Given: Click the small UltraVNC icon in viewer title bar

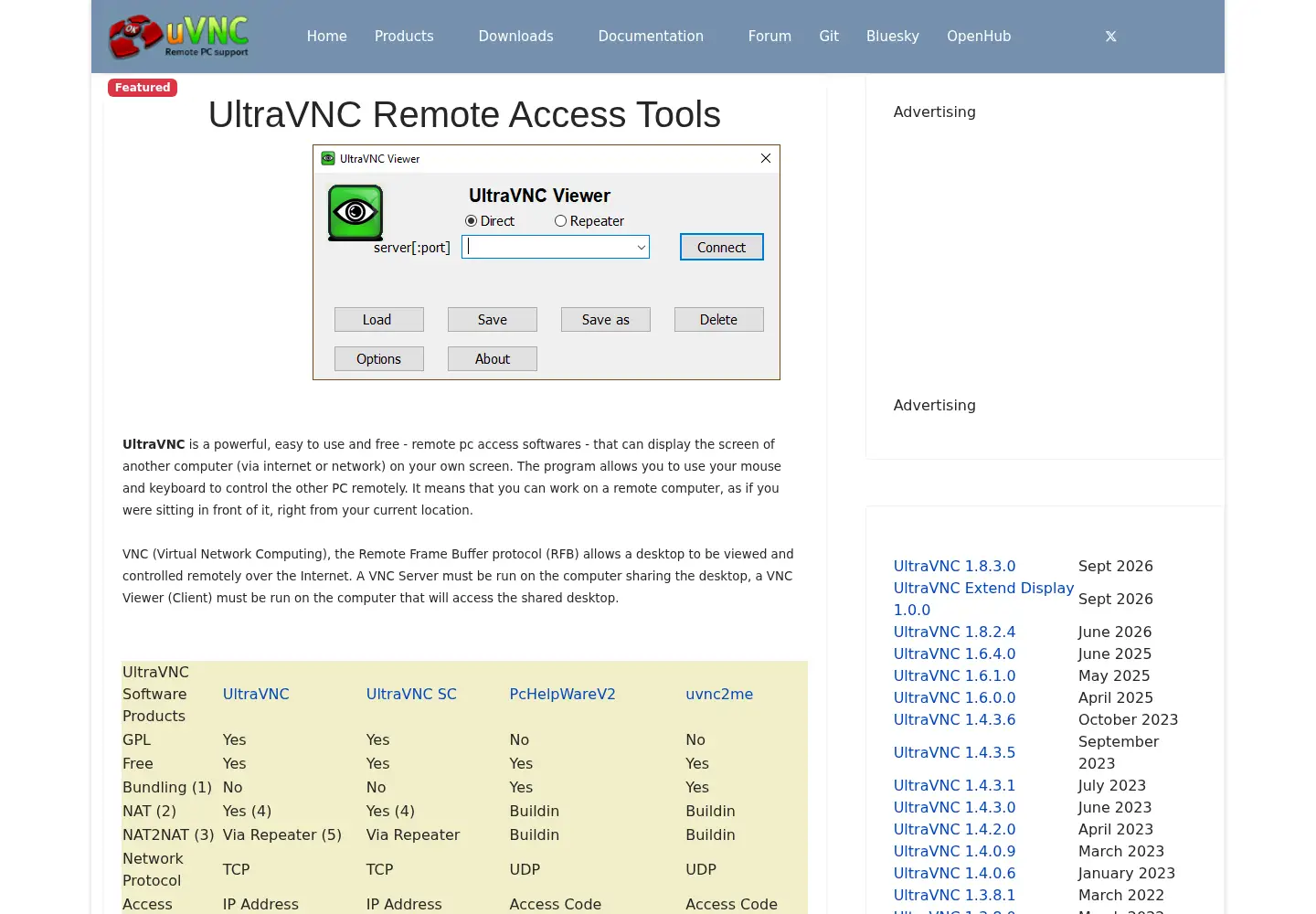Looking at the screenshot, I should (328, 158).
